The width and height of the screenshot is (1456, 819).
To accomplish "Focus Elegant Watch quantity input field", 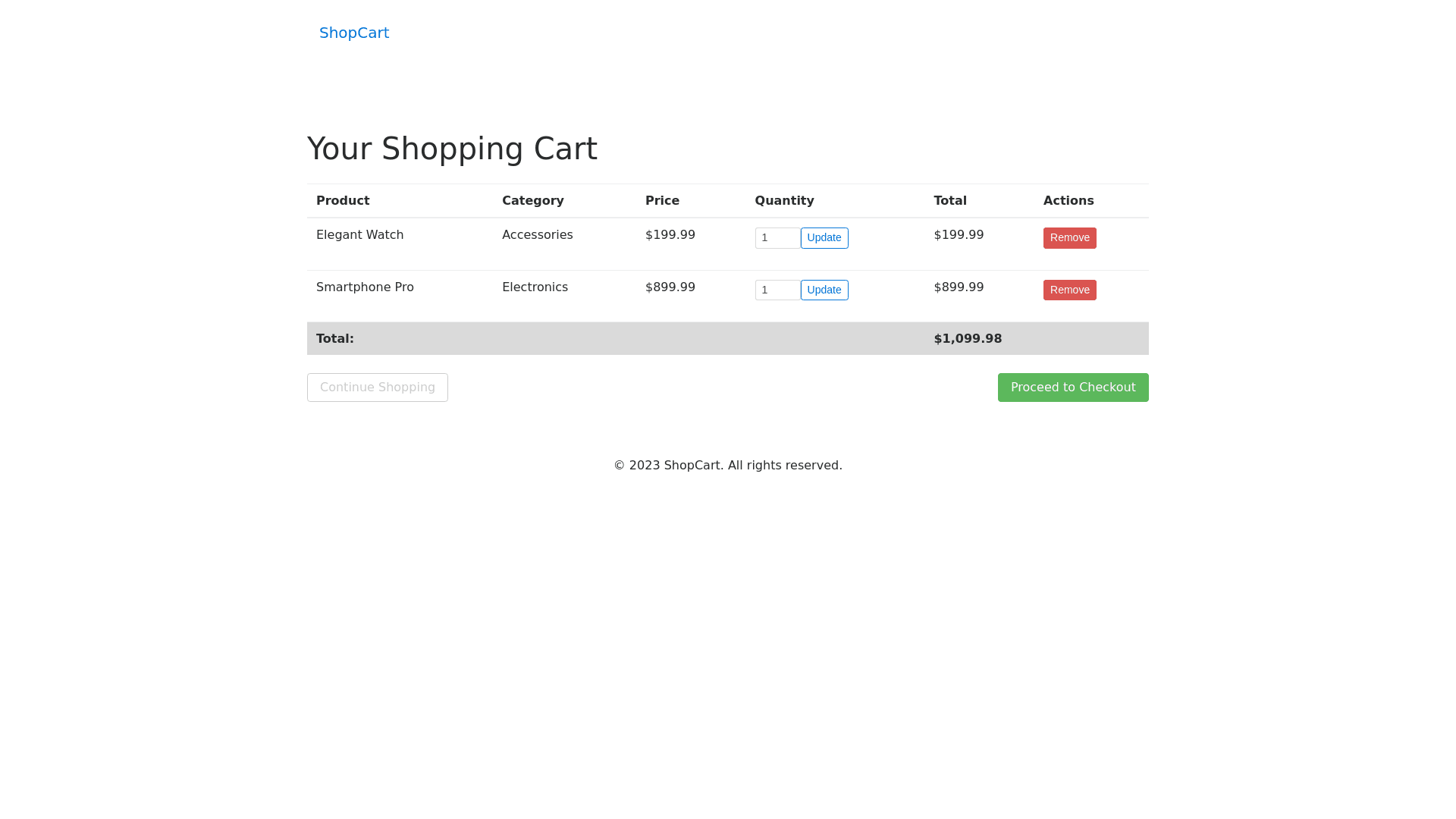I will point(777,238).
